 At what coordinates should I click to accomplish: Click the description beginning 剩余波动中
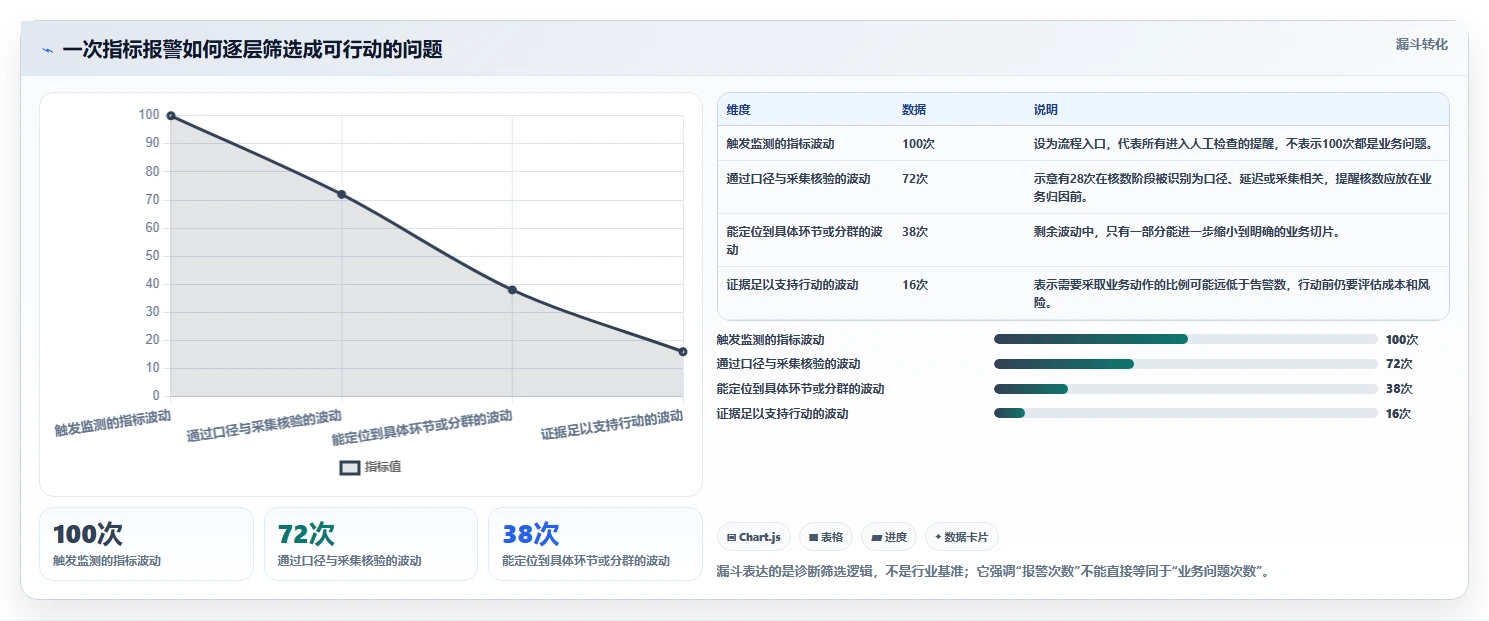pyautogui.click(x=1187, y=232)
